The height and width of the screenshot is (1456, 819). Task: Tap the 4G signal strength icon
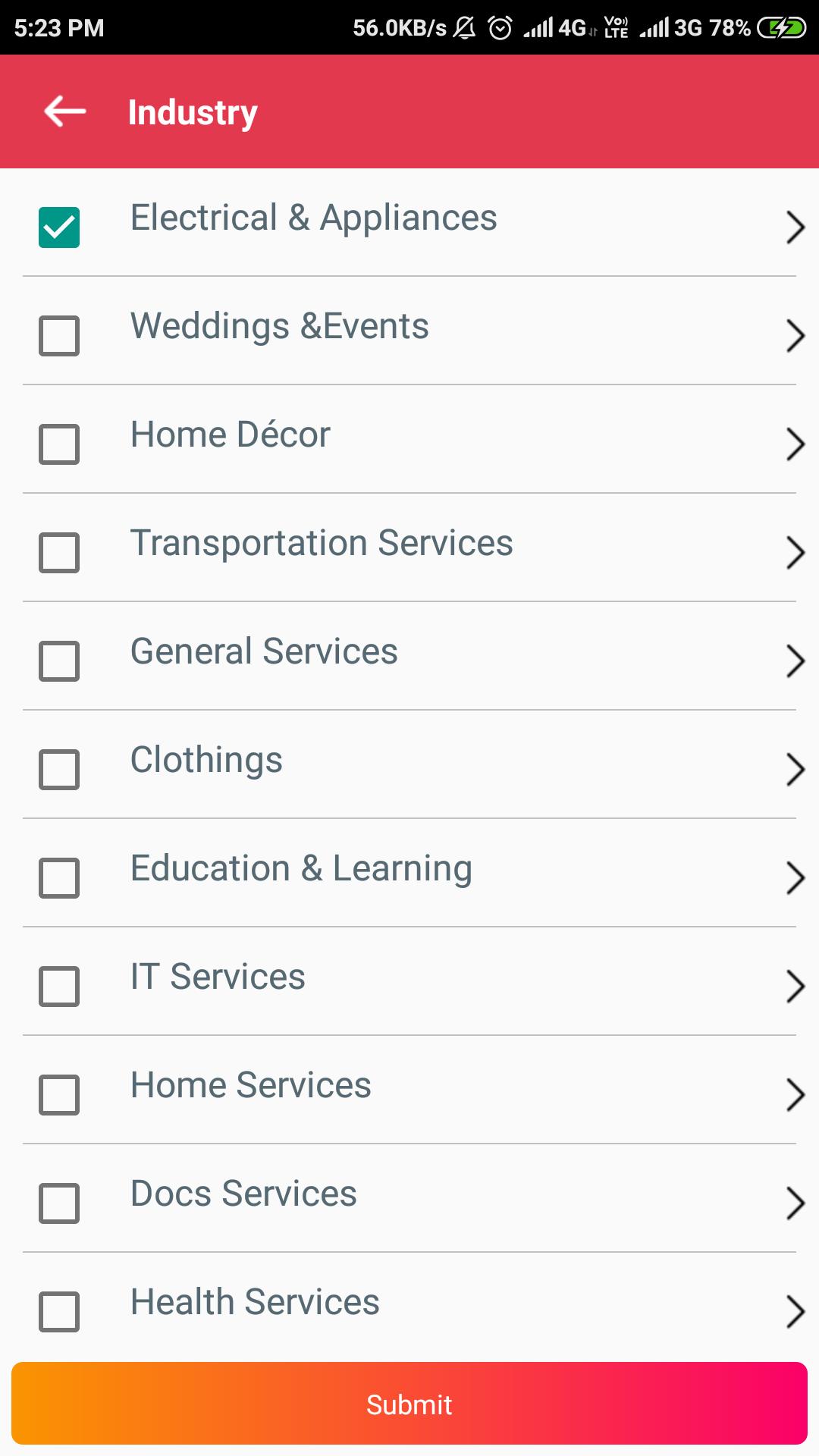point(554,28)
